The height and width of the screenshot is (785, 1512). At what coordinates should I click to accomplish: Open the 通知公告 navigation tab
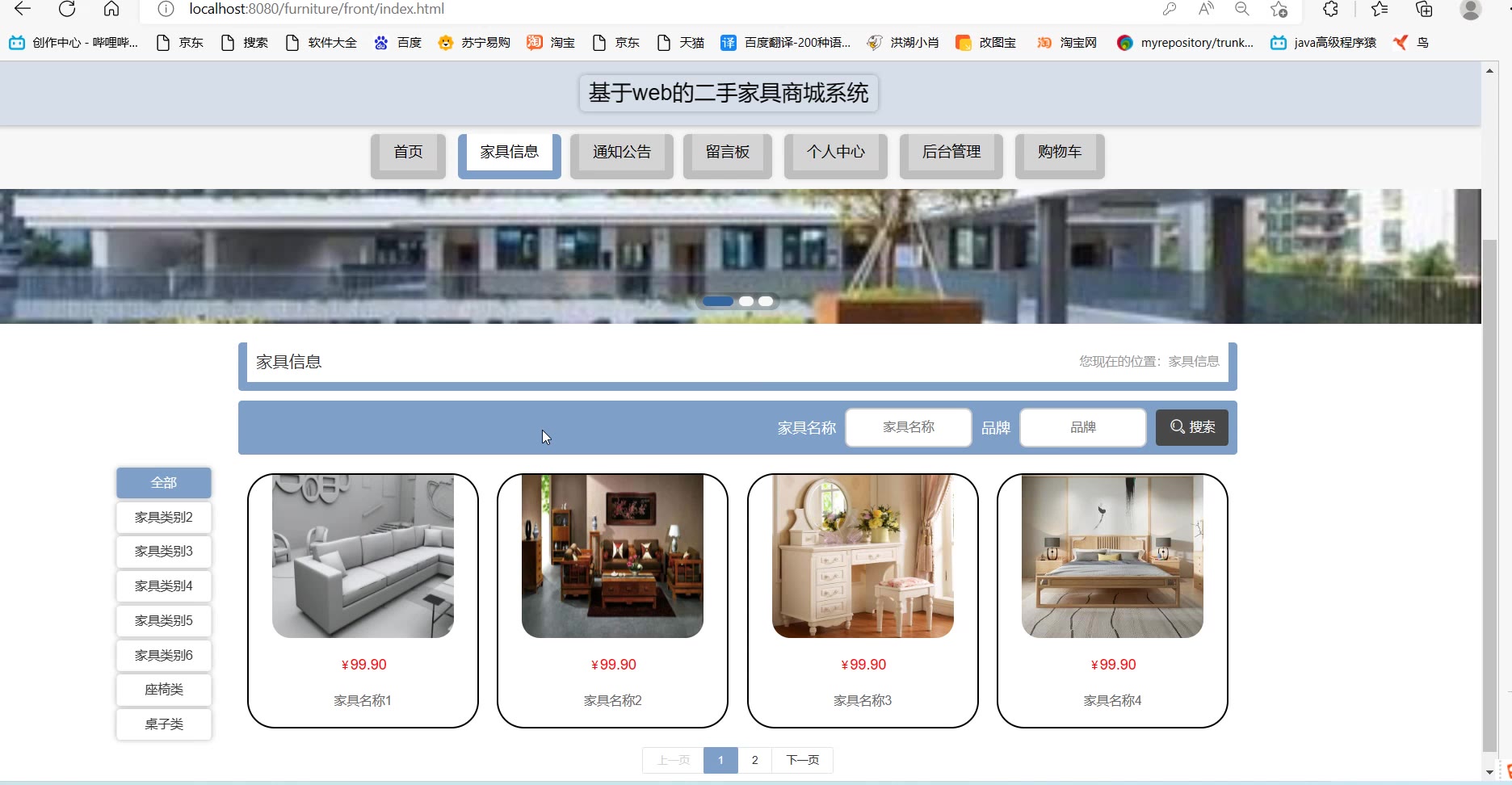(621, 155)
